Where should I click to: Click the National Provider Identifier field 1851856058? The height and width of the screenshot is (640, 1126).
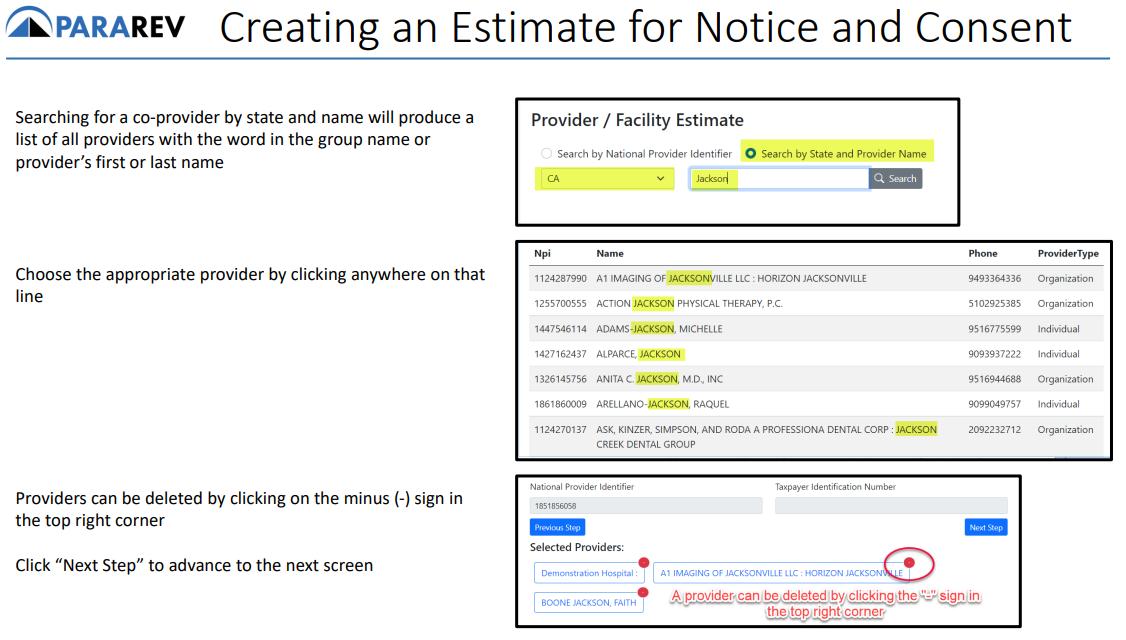646,506
